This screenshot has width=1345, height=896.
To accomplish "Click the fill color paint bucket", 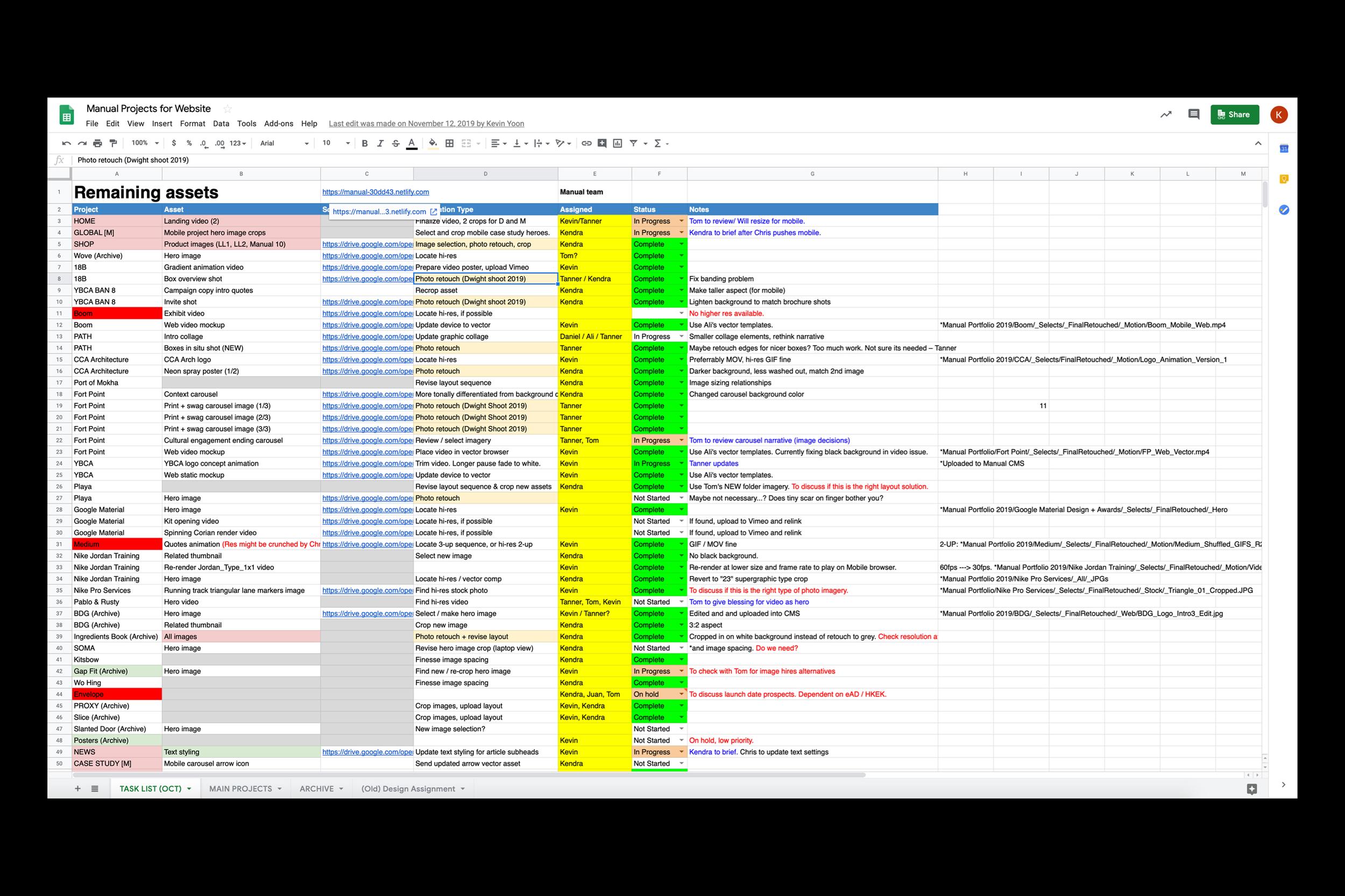I will [433, 144].
